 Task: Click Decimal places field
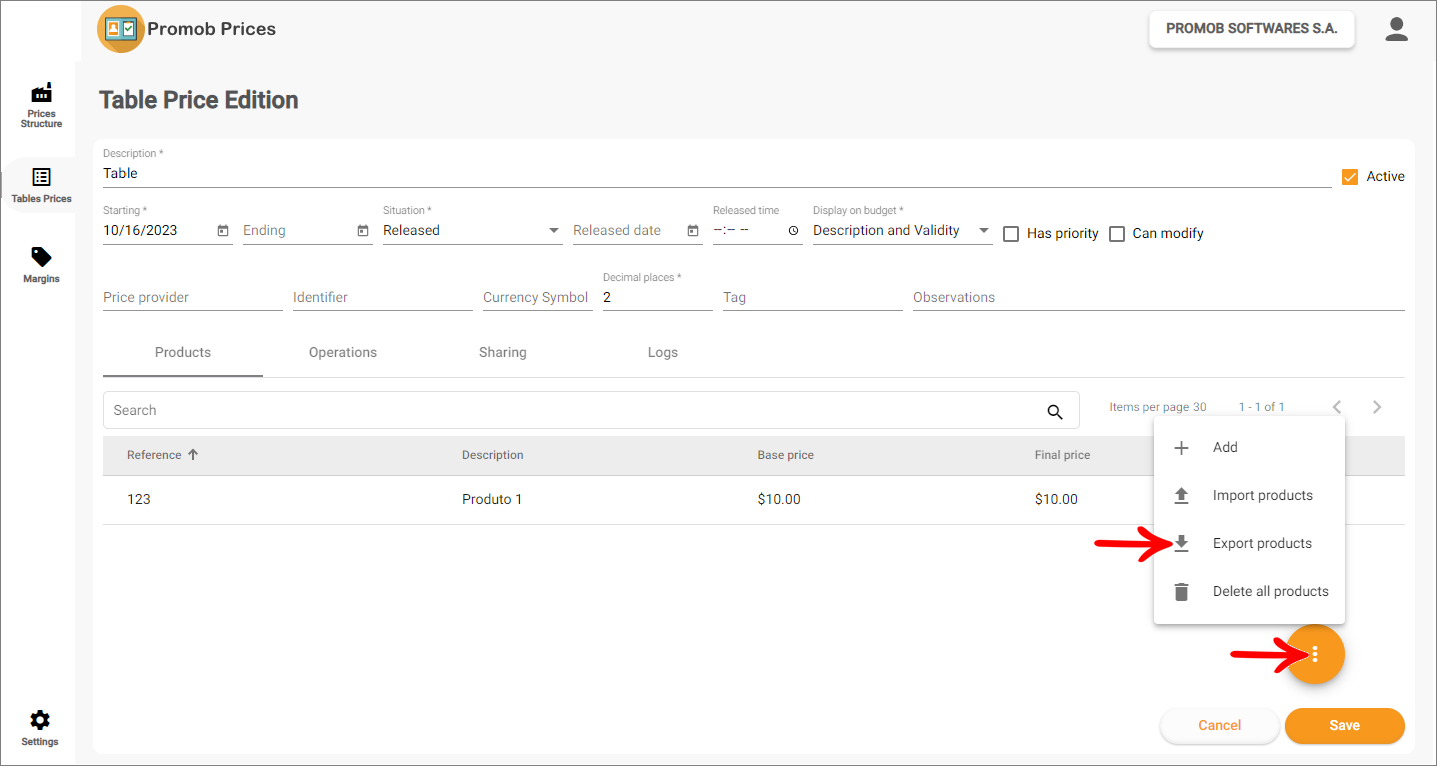click(x=658, y=298)
